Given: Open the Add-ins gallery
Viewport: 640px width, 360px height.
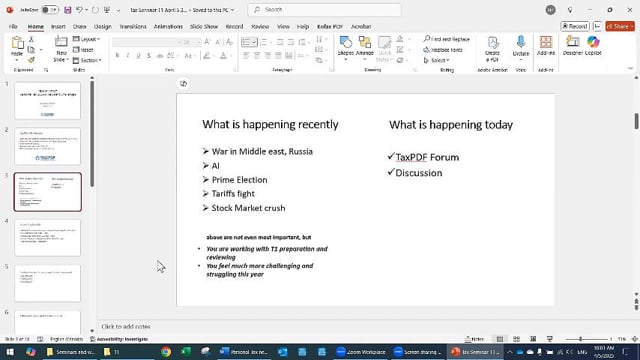Looking at the screenshot, I should click(x=546, y=46).
